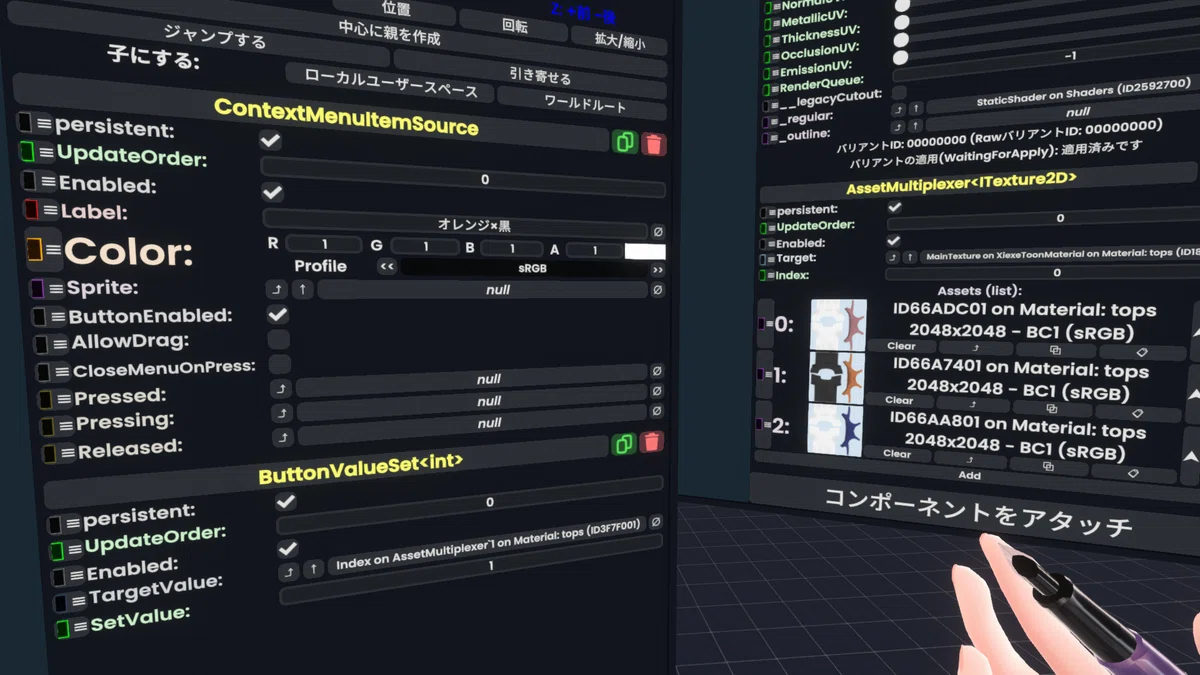Open the sRGB color profile selector

[524, 268]
